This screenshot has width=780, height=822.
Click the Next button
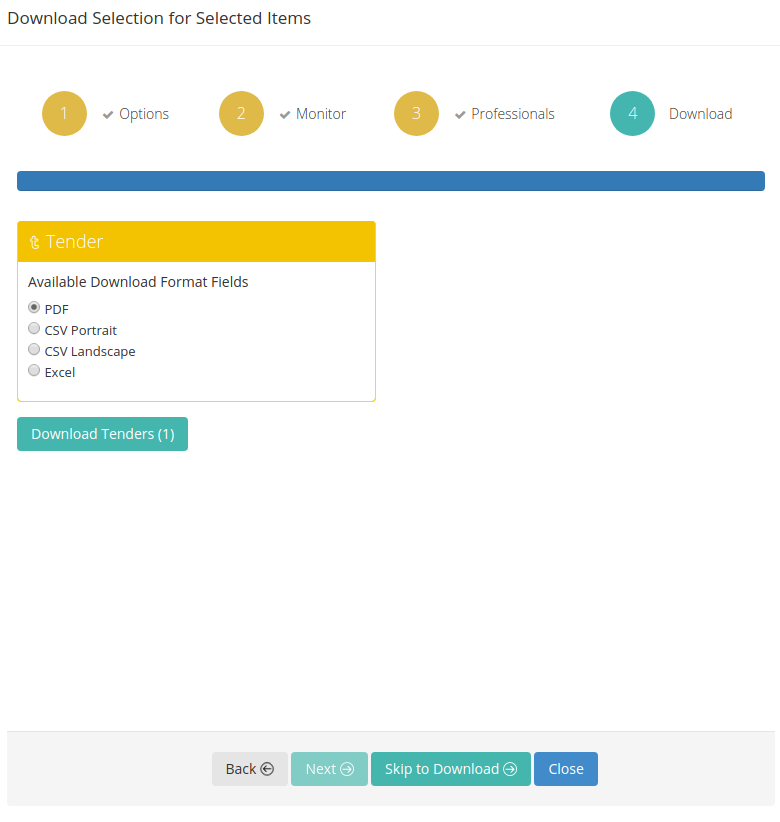pyautogui.click(x=329, y=769)
